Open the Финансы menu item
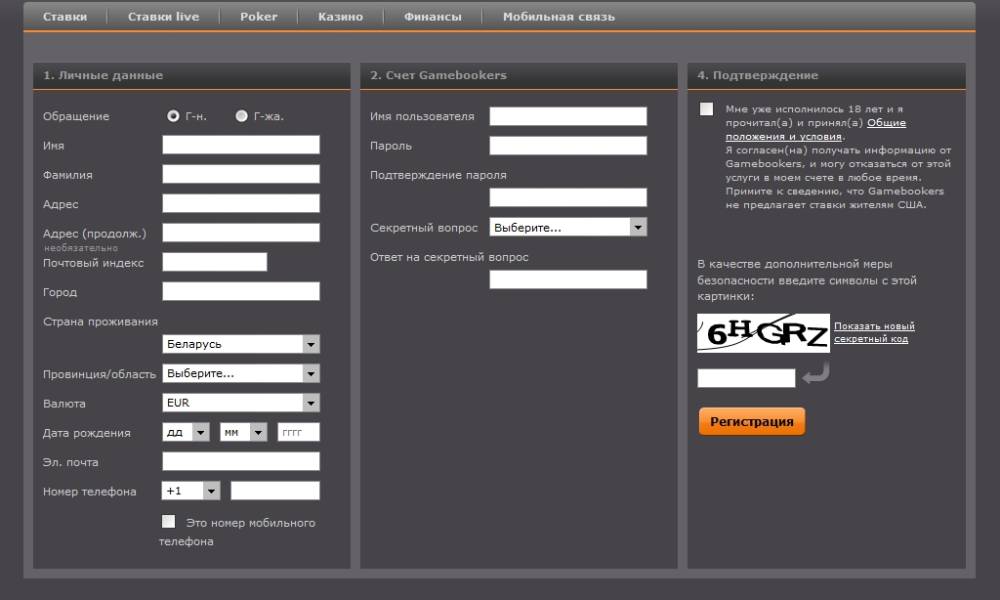 [x=432, y=17]
